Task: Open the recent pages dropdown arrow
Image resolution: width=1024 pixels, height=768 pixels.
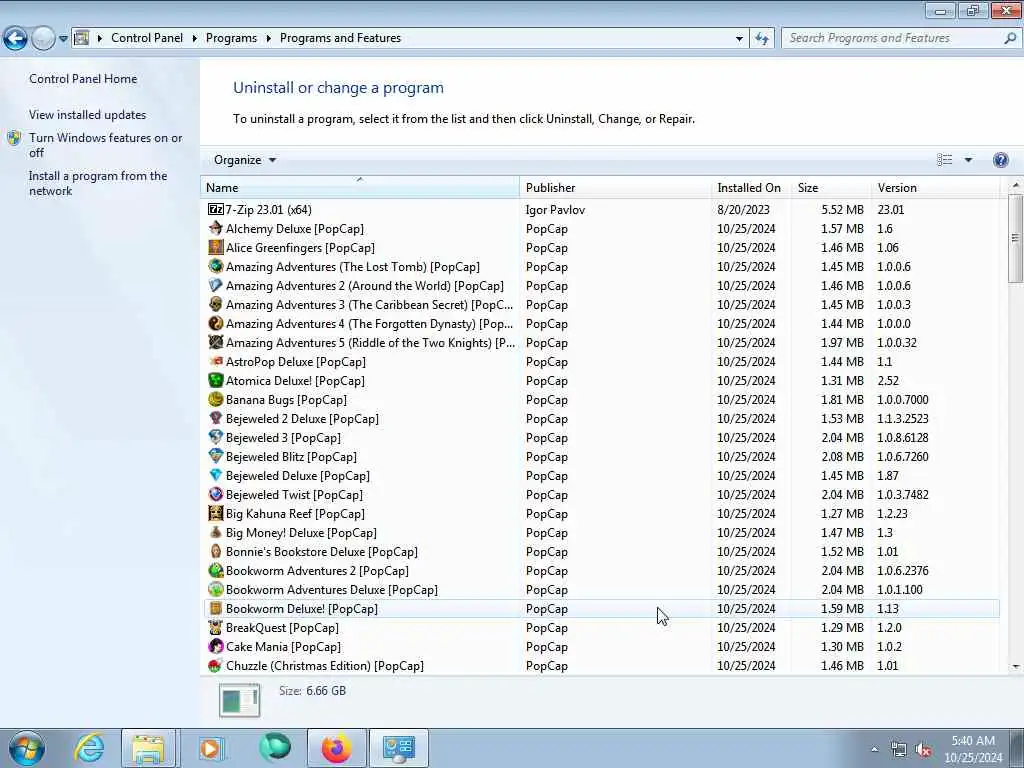Action: pos(63,39)
